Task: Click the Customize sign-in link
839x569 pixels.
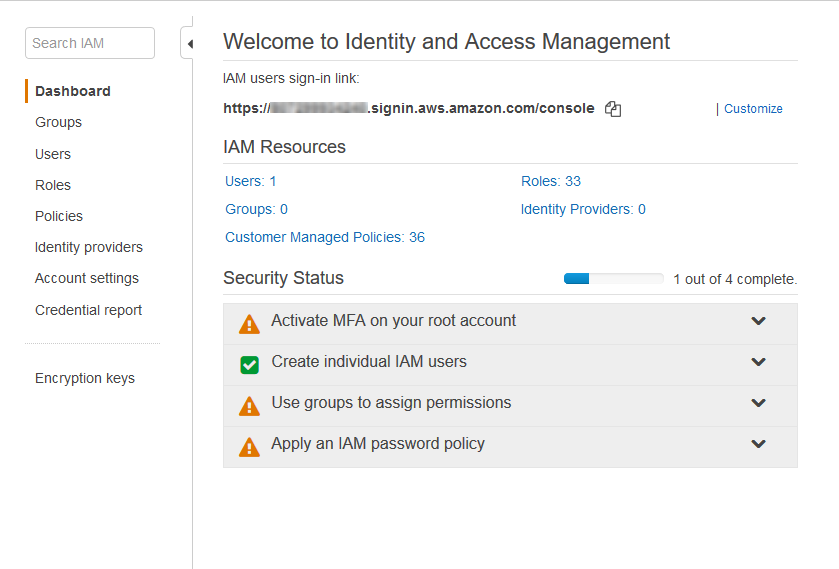Action: tap(753, 109)
